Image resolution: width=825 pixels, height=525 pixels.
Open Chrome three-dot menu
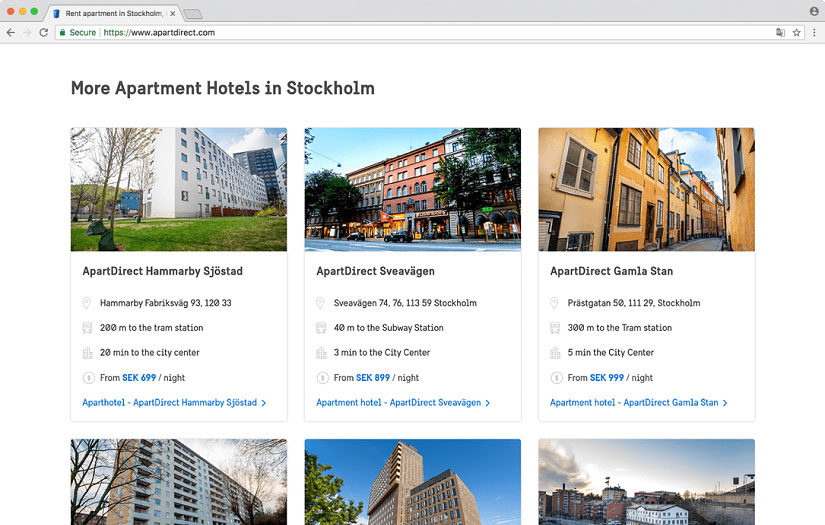[x=814, y=33]
